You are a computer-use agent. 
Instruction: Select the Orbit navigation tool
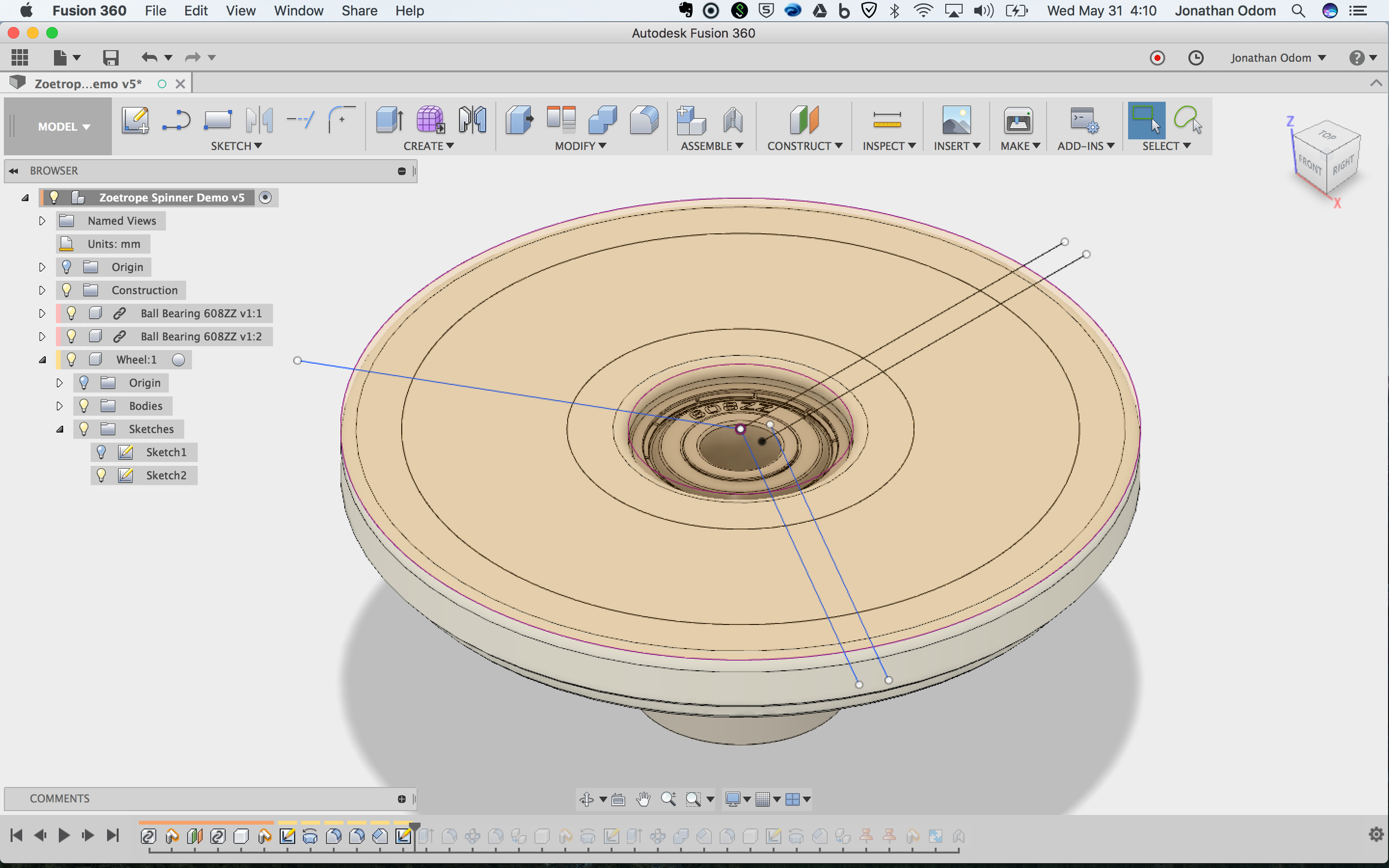coord(586,799)
